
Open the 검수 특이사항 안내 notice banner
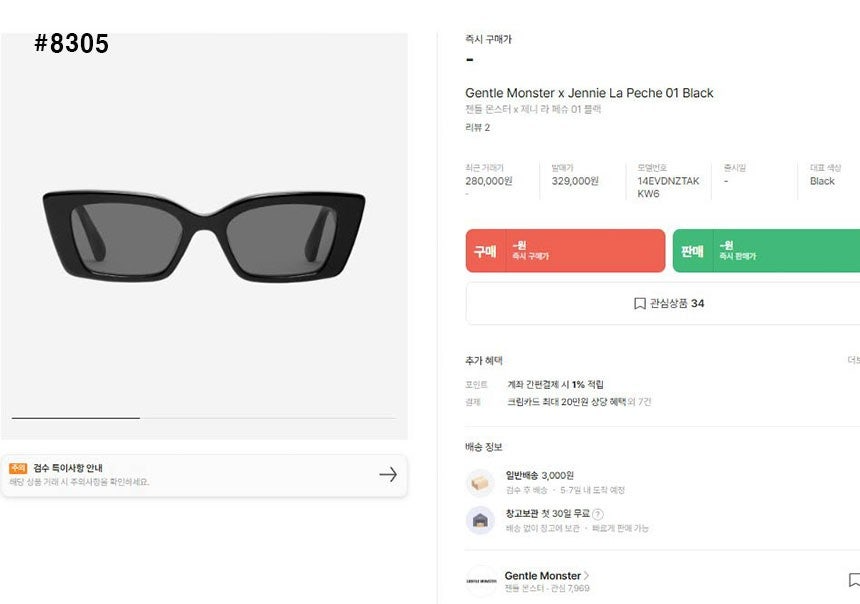pos(204,476)
